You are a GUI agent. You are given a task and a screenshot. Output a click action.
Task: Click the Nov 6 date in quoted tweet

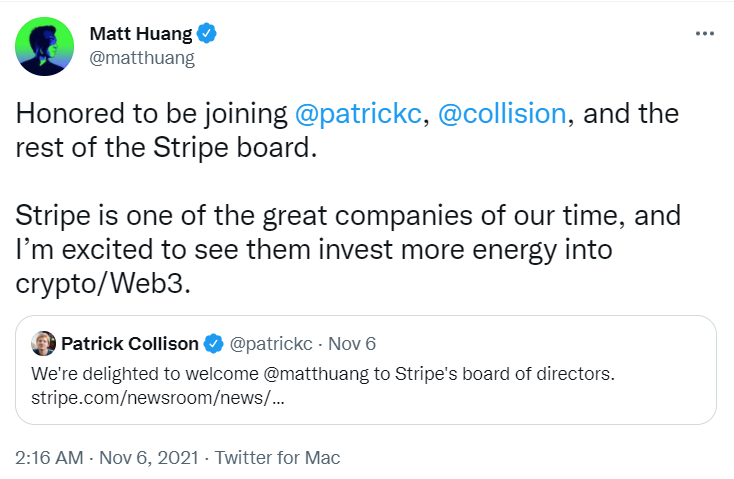pos(352,344)
